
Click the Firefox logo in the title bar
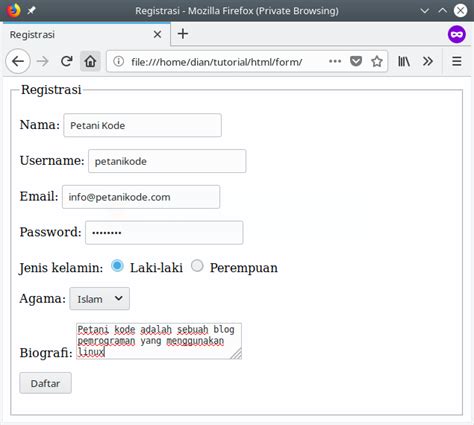click(14, 10)
